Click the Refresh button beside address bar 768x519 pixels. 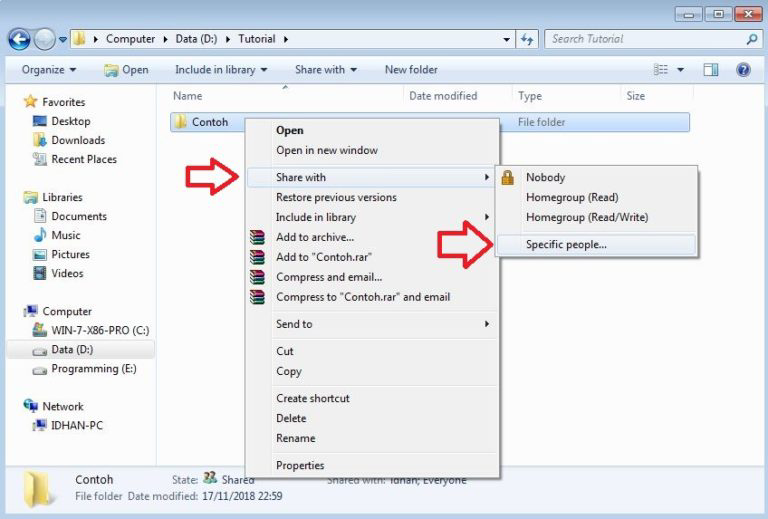tap(527, 39)
